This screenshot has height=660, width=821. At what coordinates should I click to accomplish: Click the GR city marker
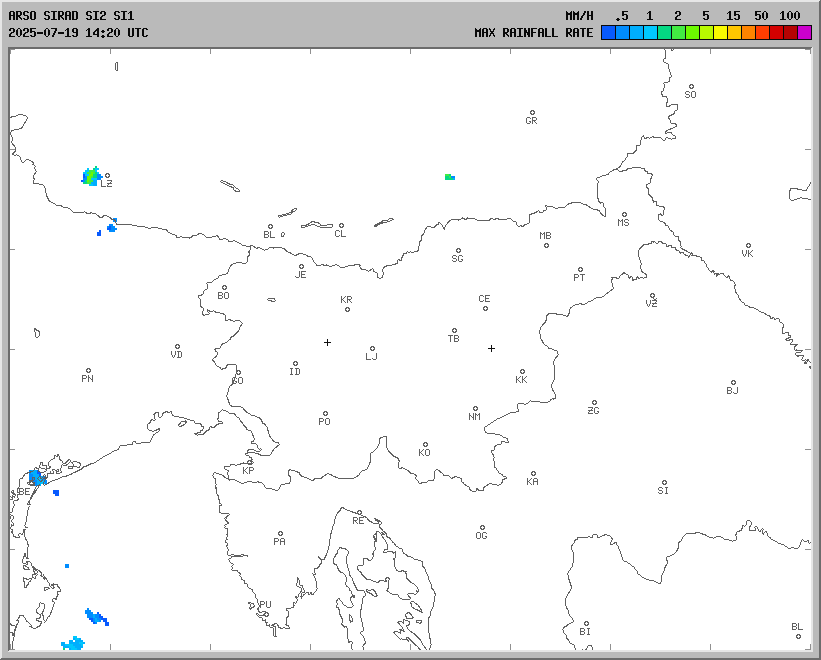532,113
